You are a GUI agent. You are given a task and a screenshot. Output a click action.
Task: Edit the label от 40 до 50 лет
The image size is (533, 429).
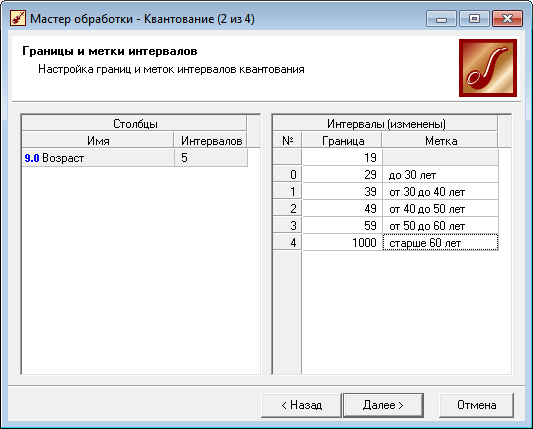[441, 209]
